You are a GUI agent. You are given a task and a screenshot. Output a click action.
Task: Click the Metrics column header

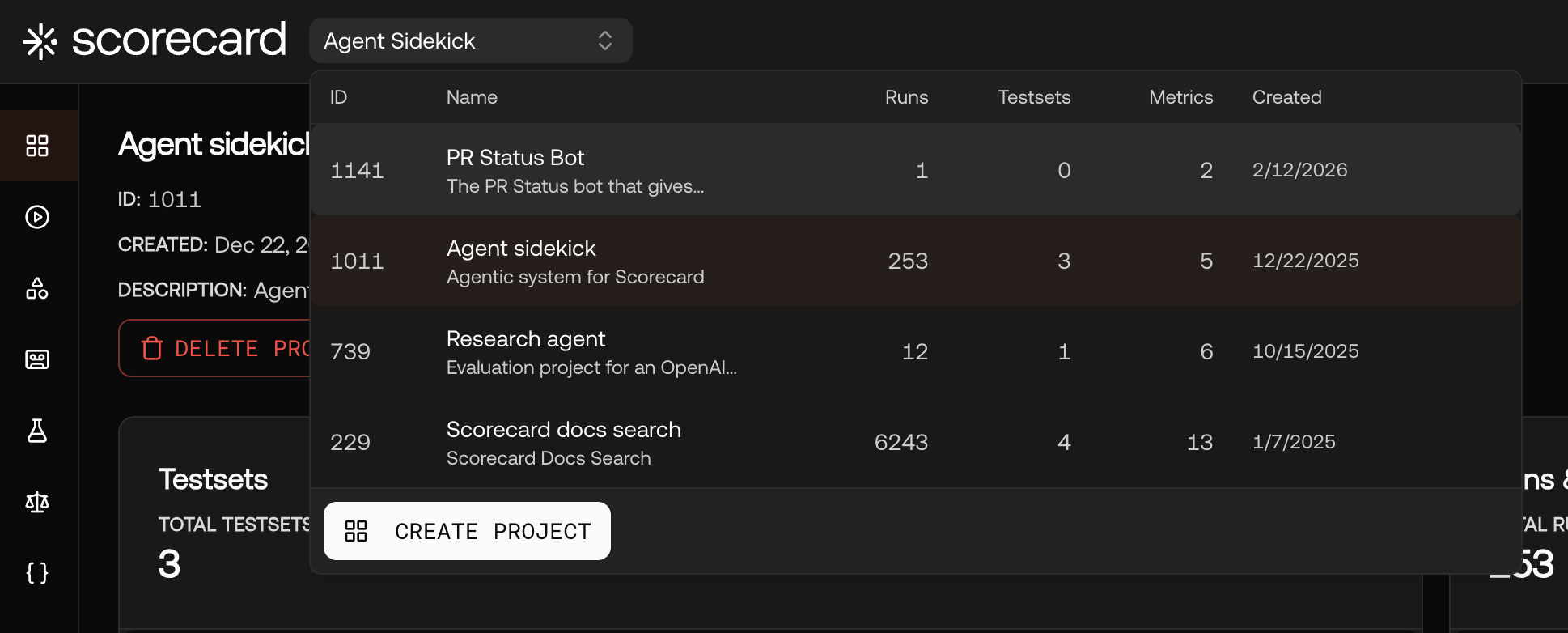[x=1180, y=97]
